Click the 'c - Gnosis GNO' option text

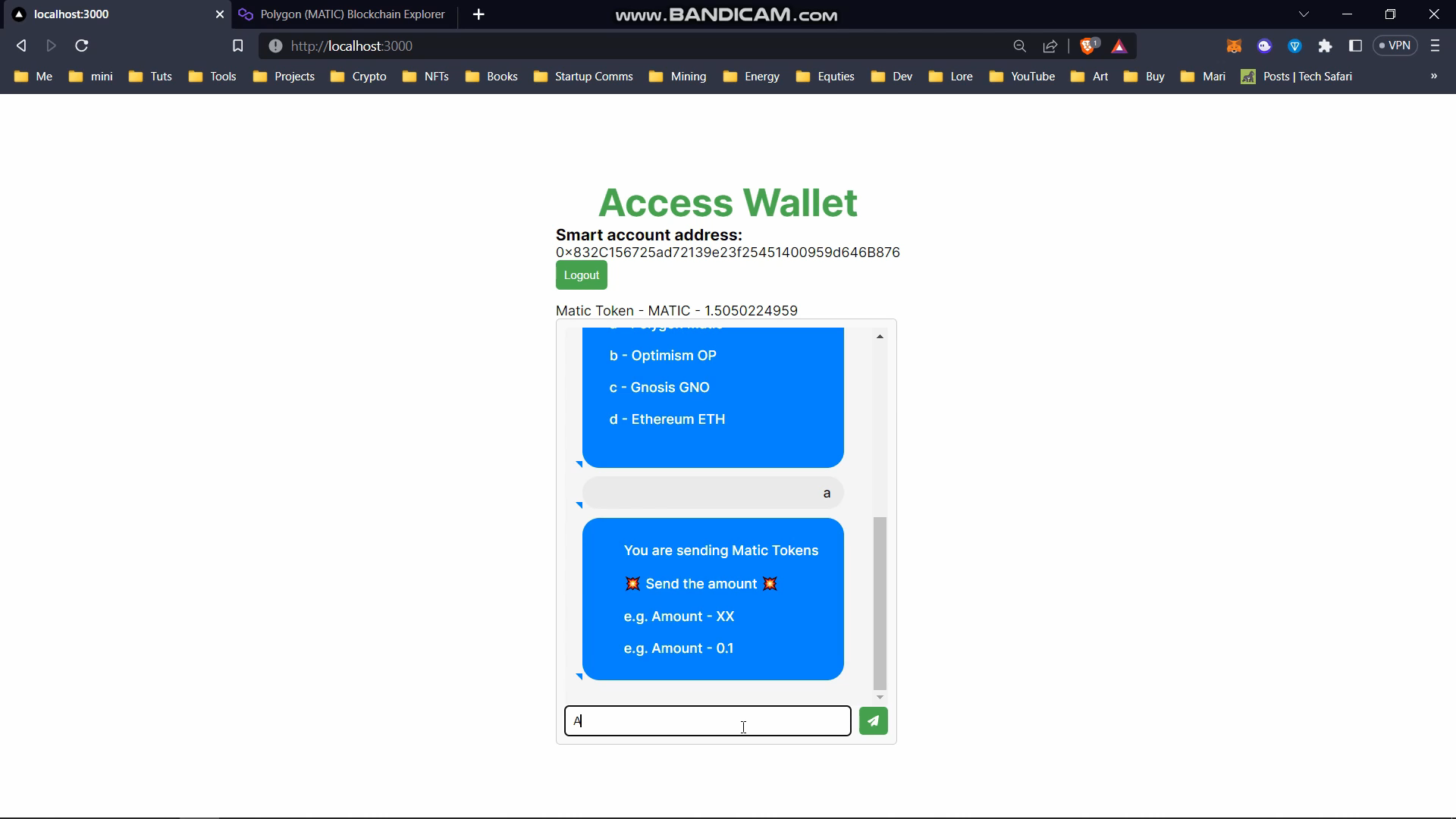[660, 388]
